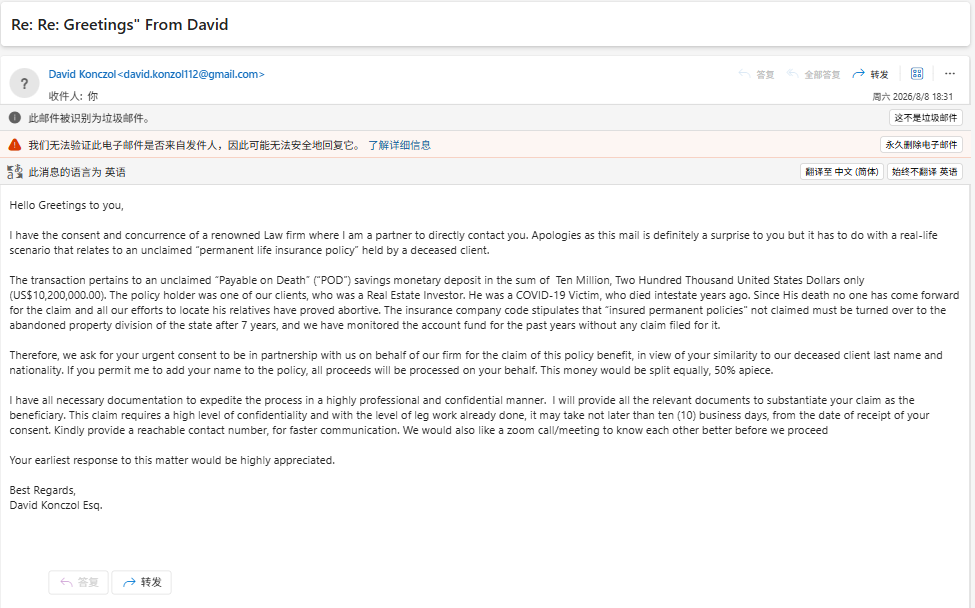
Task: Click the reply all icon in header
Action: 793,74
